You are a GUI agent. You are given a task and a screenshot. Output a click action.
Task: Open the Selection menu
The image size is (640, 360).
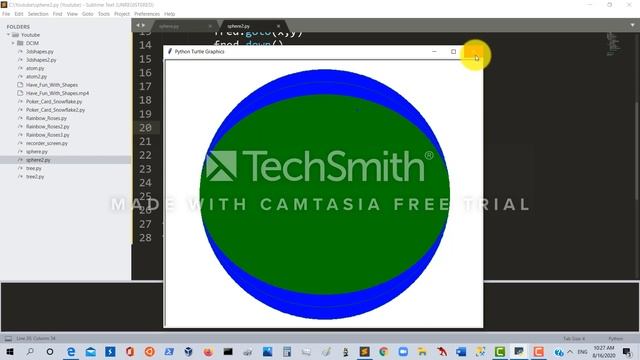38,14
